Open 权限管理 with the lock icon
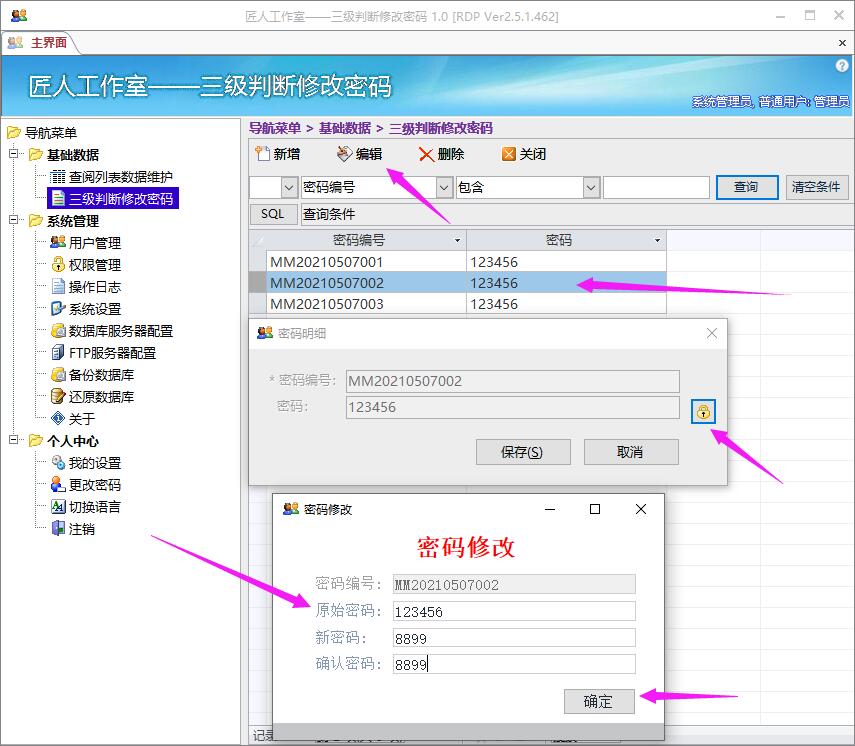 coord(86,265)
